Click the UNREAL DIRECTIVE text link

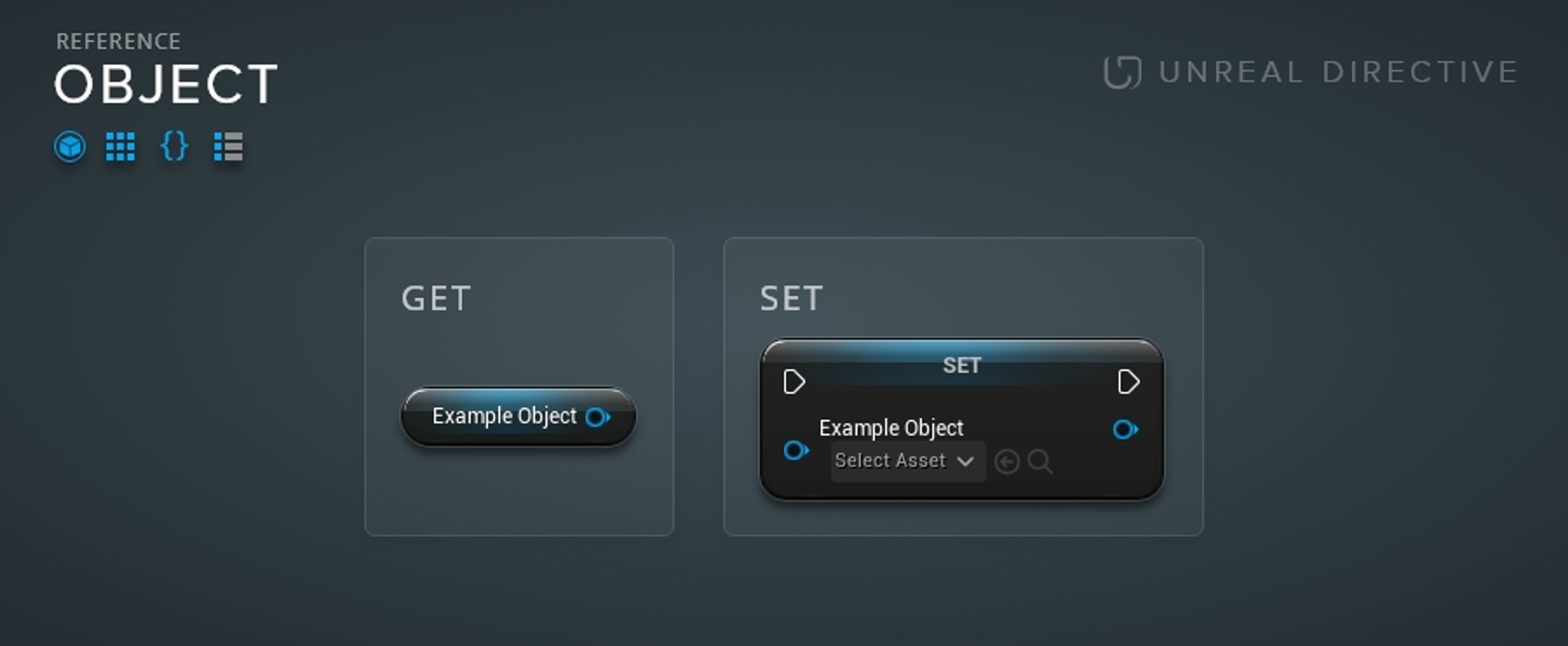(x=1338, y=72)
